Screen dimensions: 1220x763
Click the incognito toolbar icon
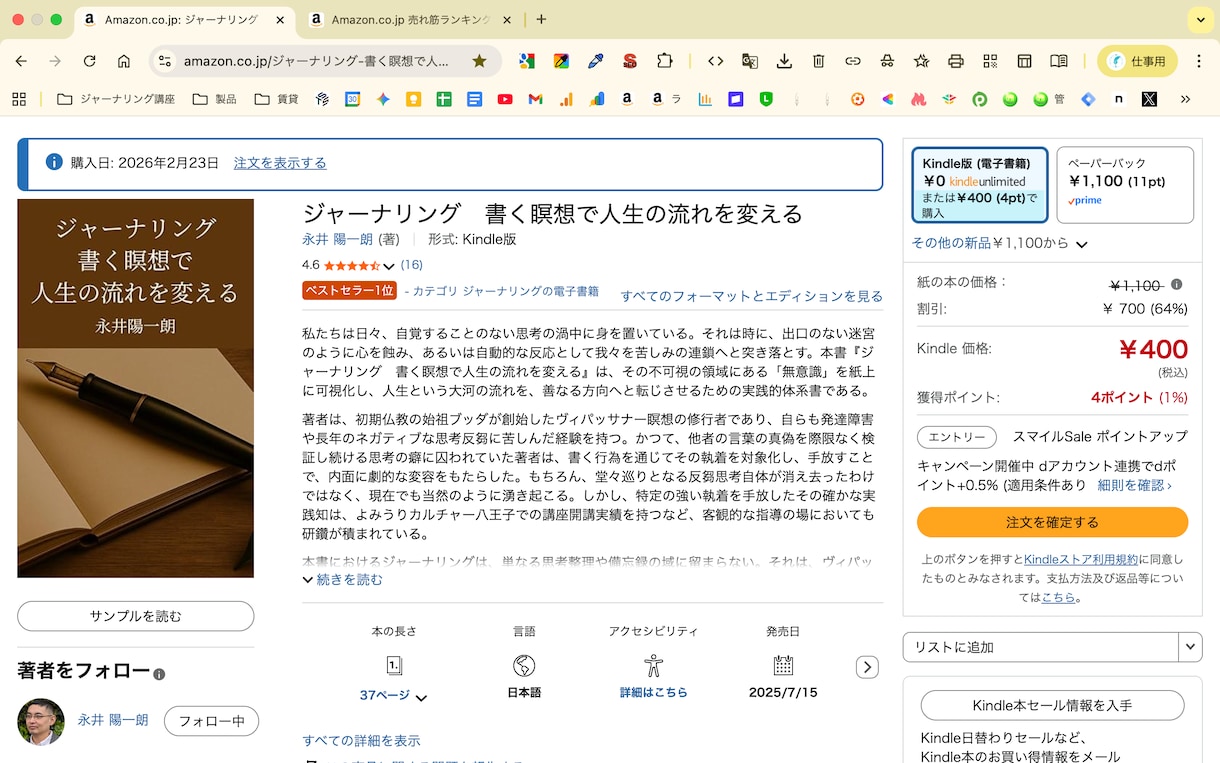887,61
